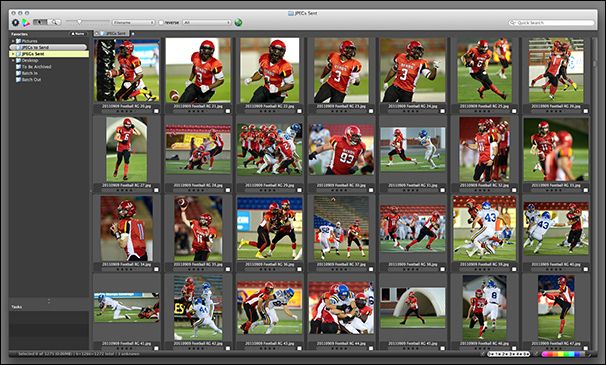This screenshot has height=365, width=606.
Task: Click the Pictures folder icon in Favorites
Action: click(x=18, y=41)
